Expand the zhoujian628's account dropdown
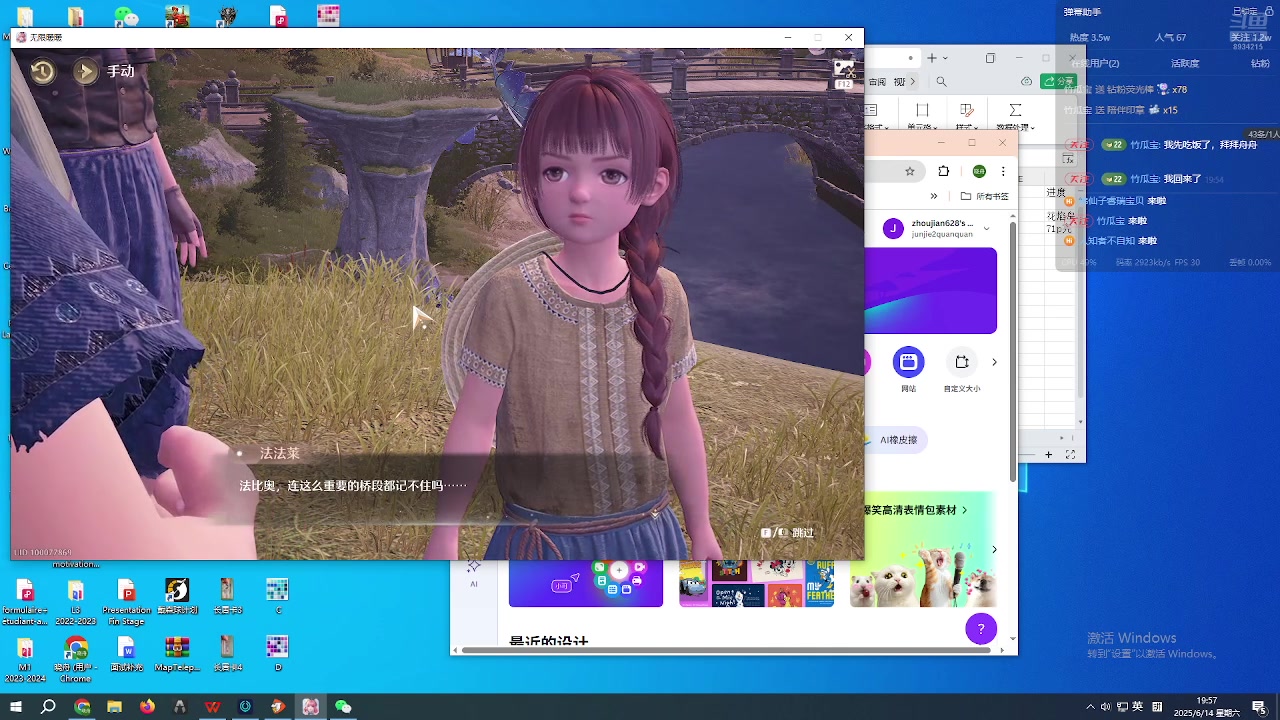Image resolution: width=1280 pixels, height=720 pixels. (987, 228)
